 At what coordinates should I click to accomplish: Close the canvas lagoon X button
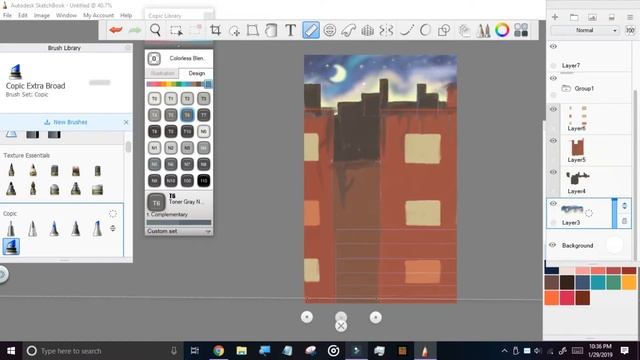(x=341, y=326)
